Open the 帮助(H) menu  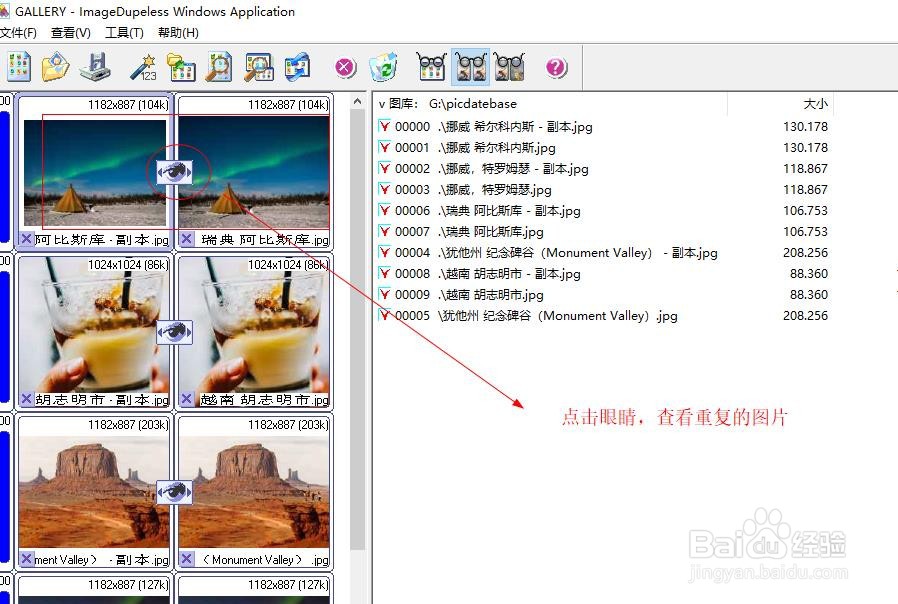coord(178,33)
